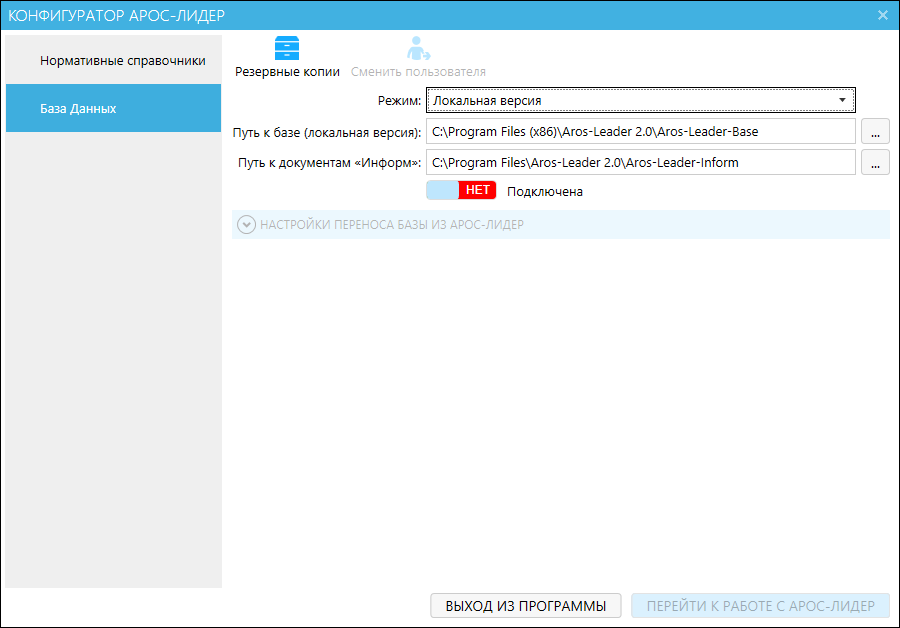The height and width of the screenshot is (628, 900).
Task: Click the Путь к документам «Информ» label
Action: point(329,163)
